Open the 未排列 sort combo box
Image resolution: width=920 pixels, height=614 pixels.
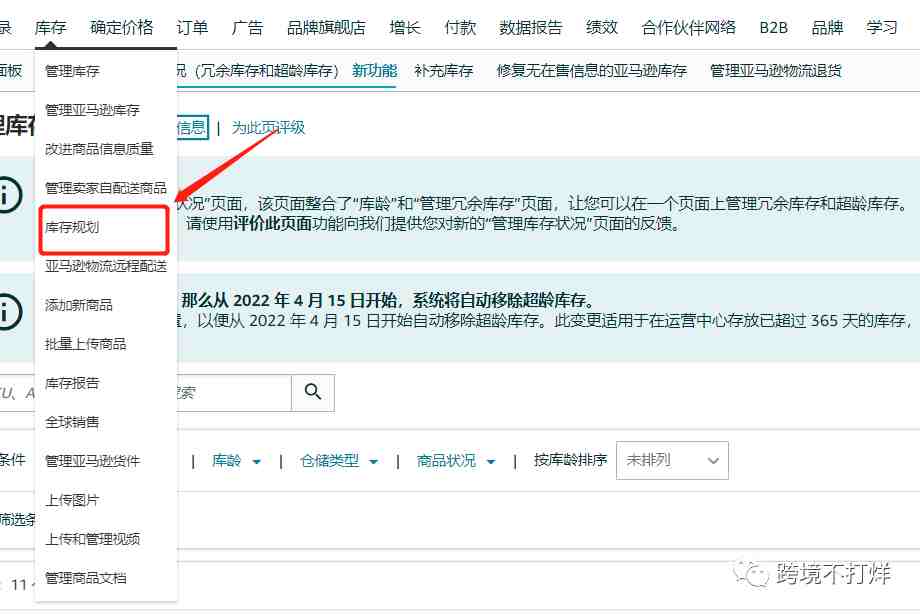pyautogui.click(x=672, y=460)
